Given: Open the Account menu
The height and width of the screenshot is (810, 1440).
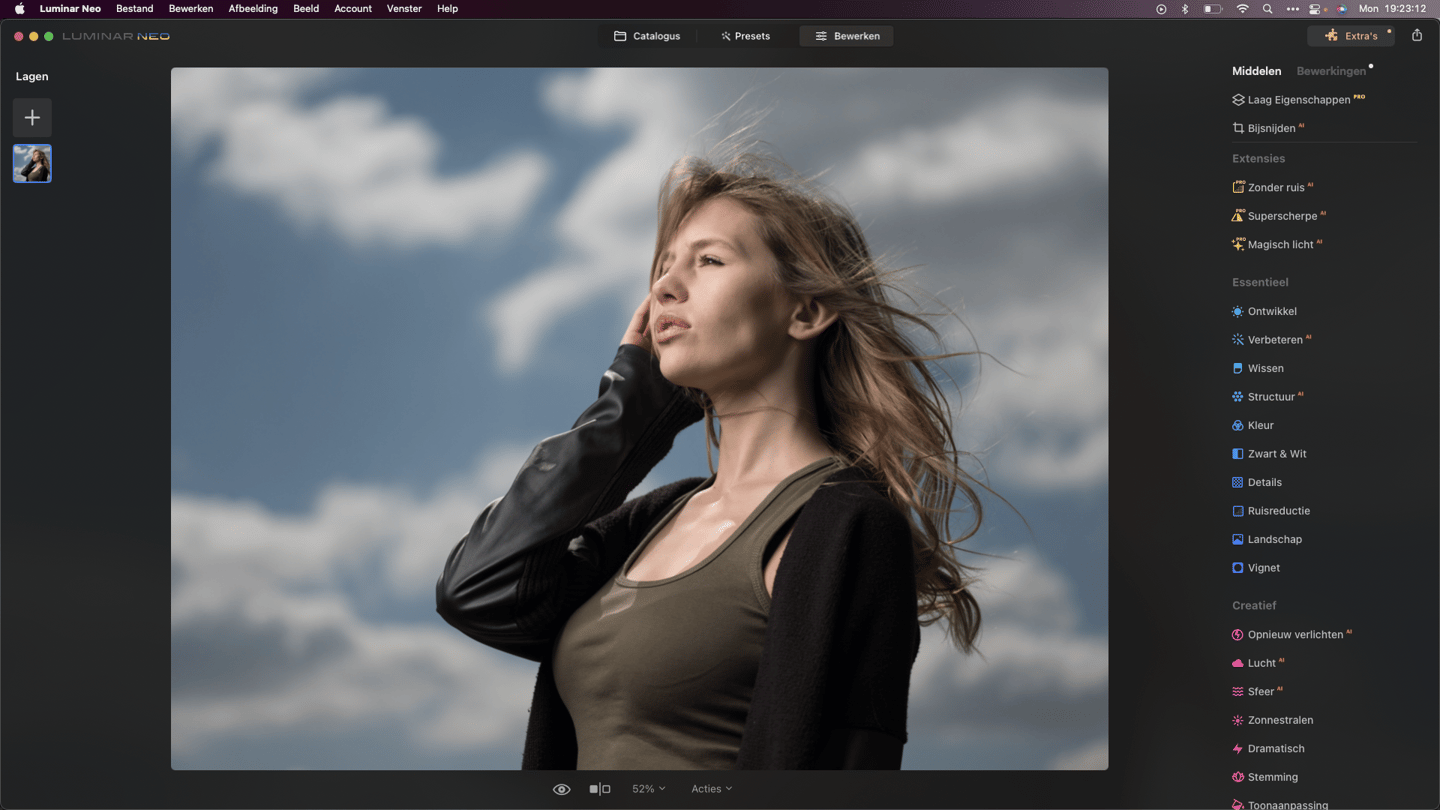Looking at the screenshot, I should tap(353, 9).
